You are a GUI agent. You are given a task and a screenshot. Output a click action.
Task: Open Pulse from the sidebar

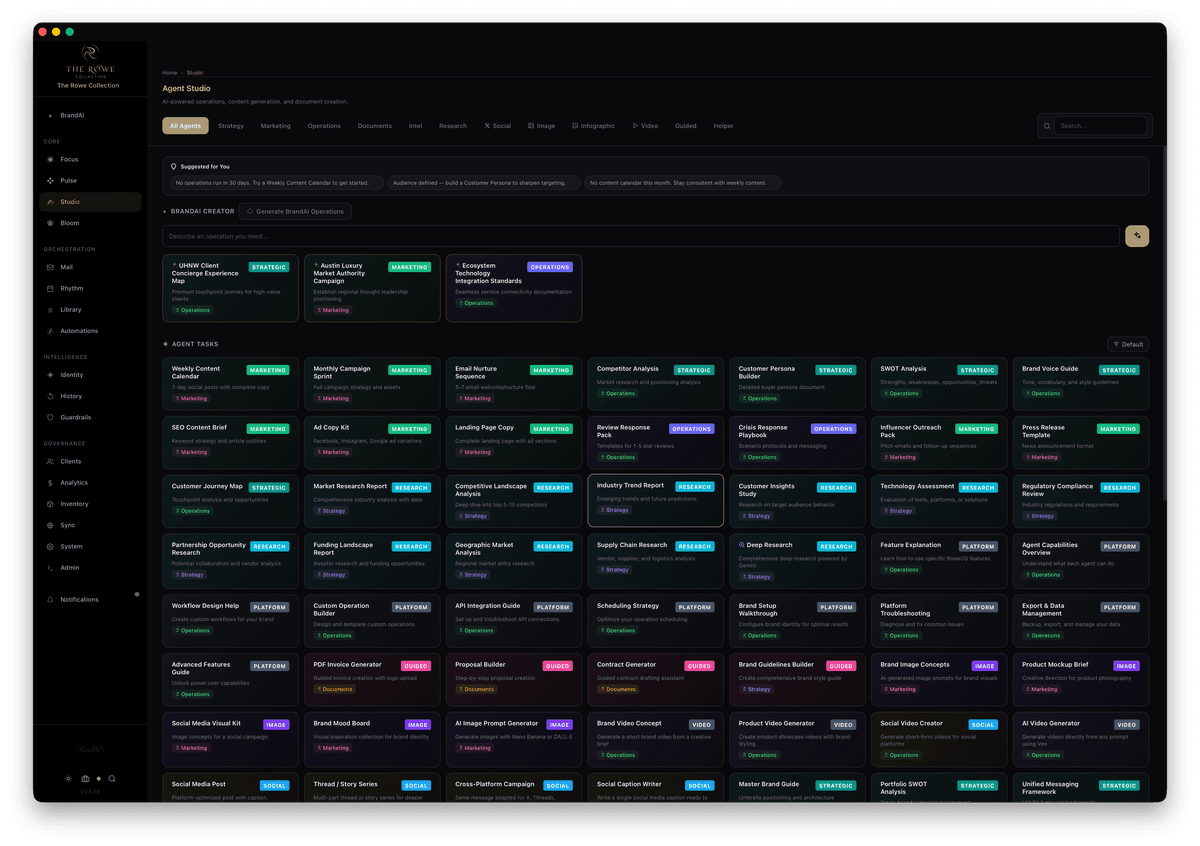[x=69, y=181]
